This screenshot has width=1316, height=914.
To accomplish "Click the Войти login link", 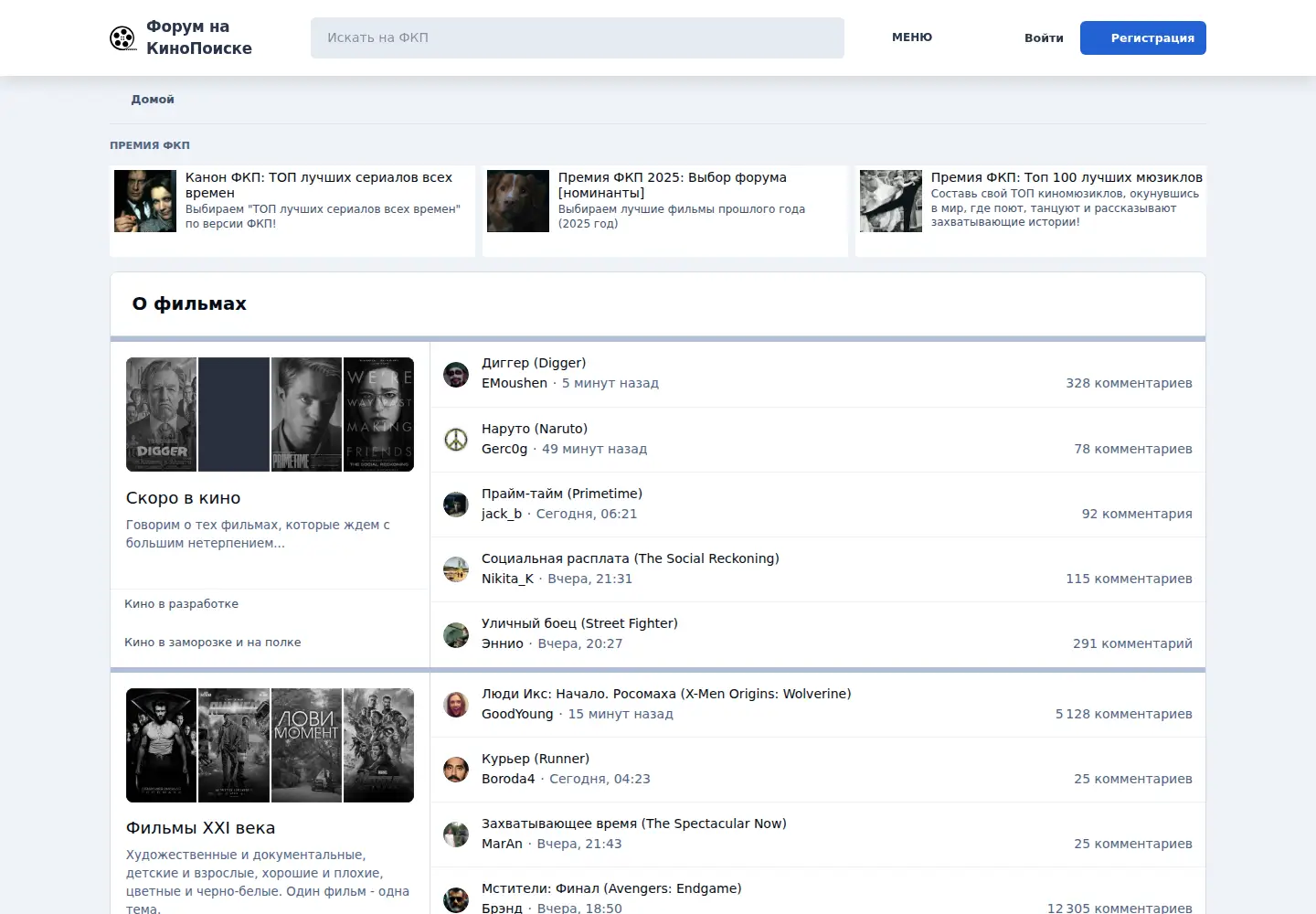I will pyautogui.click(x=1044, y=38).
